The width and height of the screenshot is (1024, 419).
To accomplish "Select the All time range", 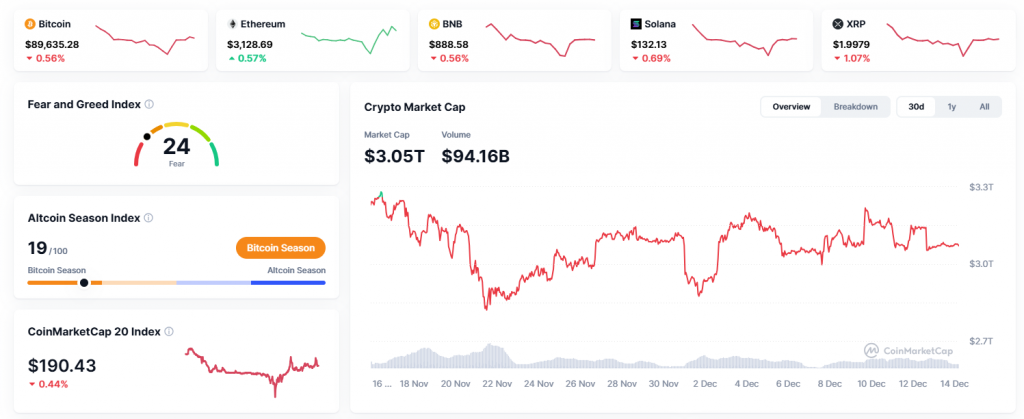I will click(984, 107).
